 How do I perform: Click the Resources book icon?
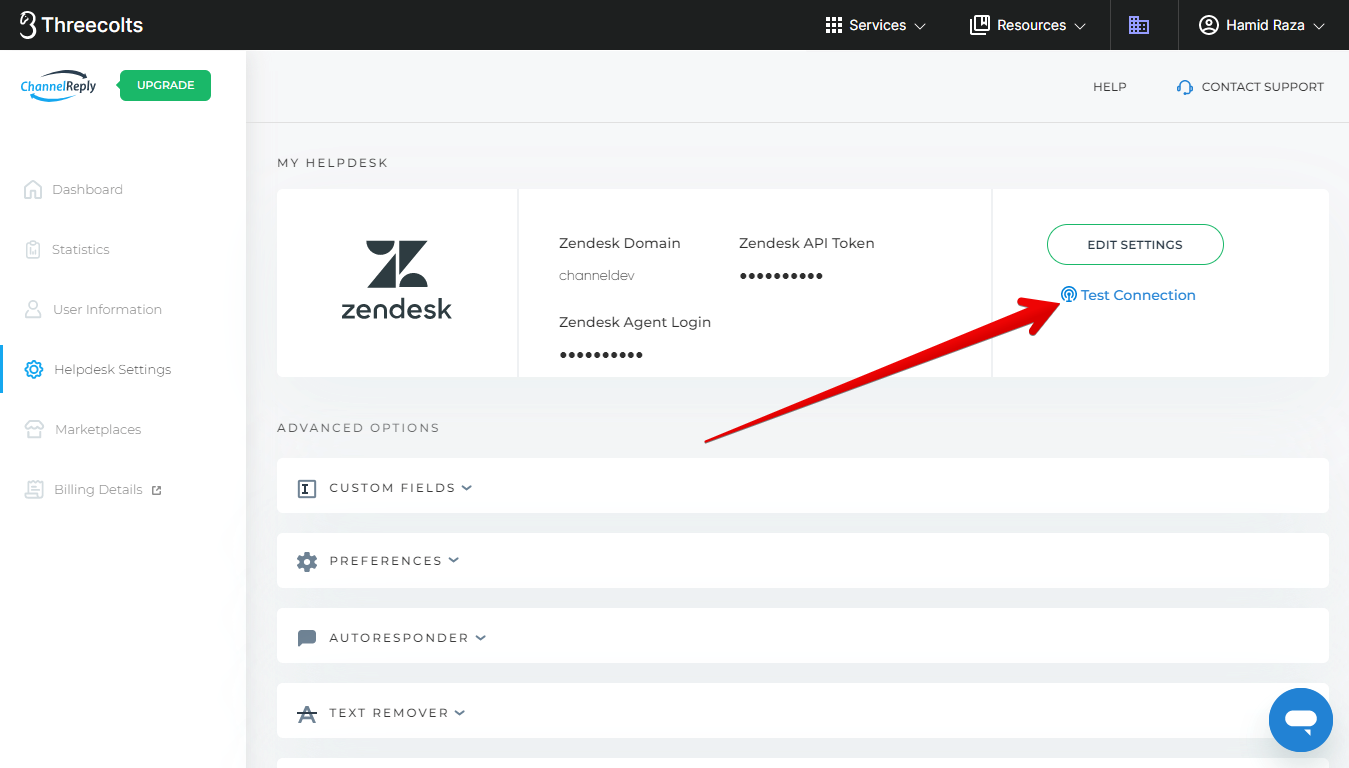click(x=980, y=25)
